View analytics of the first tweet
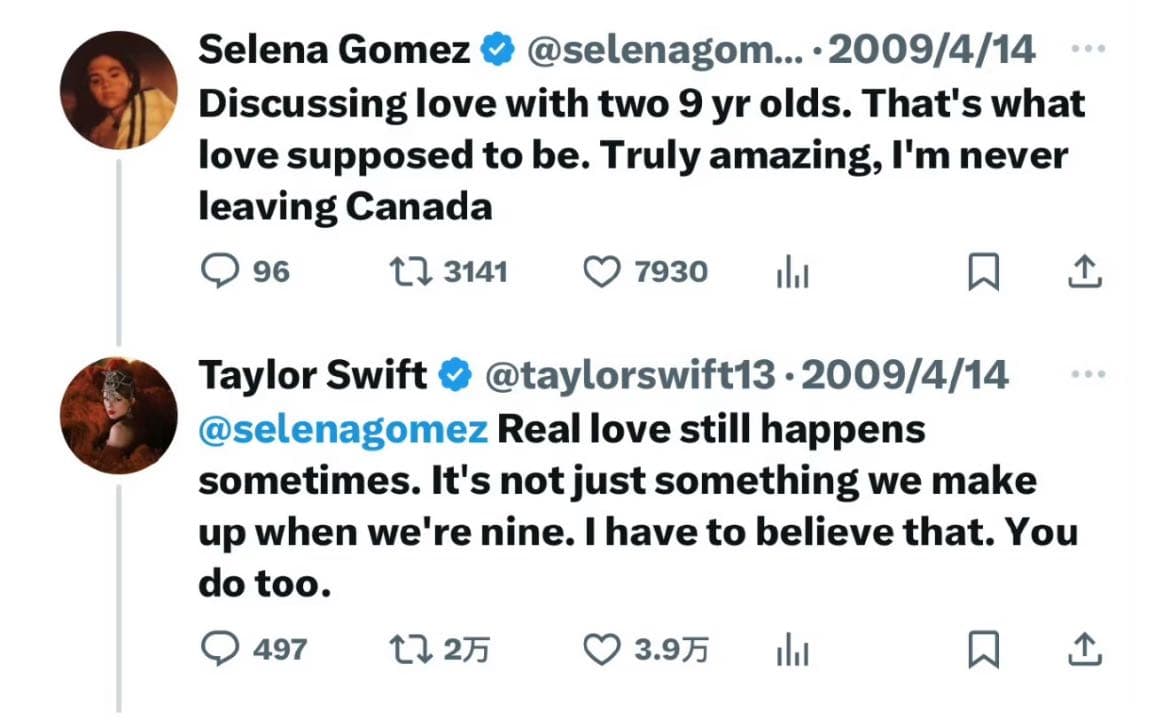This screenshot has height=721, width=1170. click(x=792, y=272)
